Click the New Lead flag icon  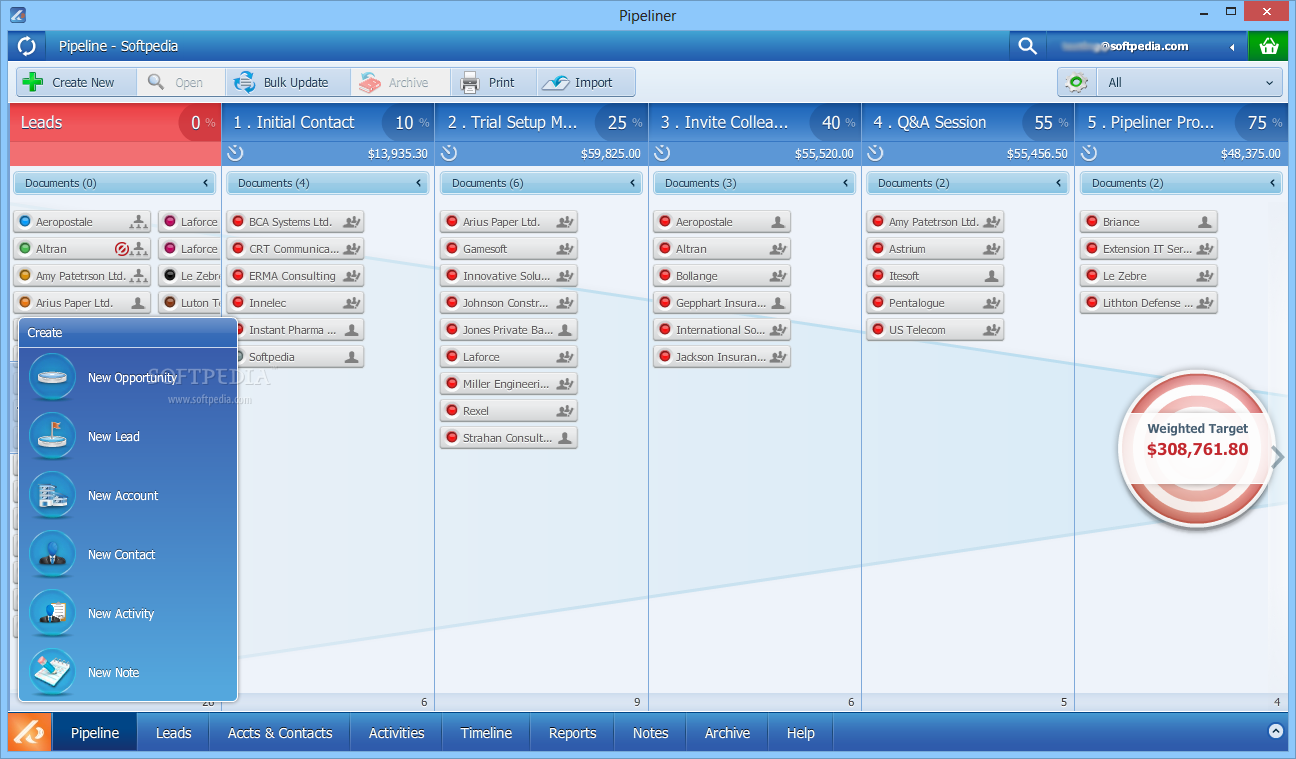[x=53, y=437]
